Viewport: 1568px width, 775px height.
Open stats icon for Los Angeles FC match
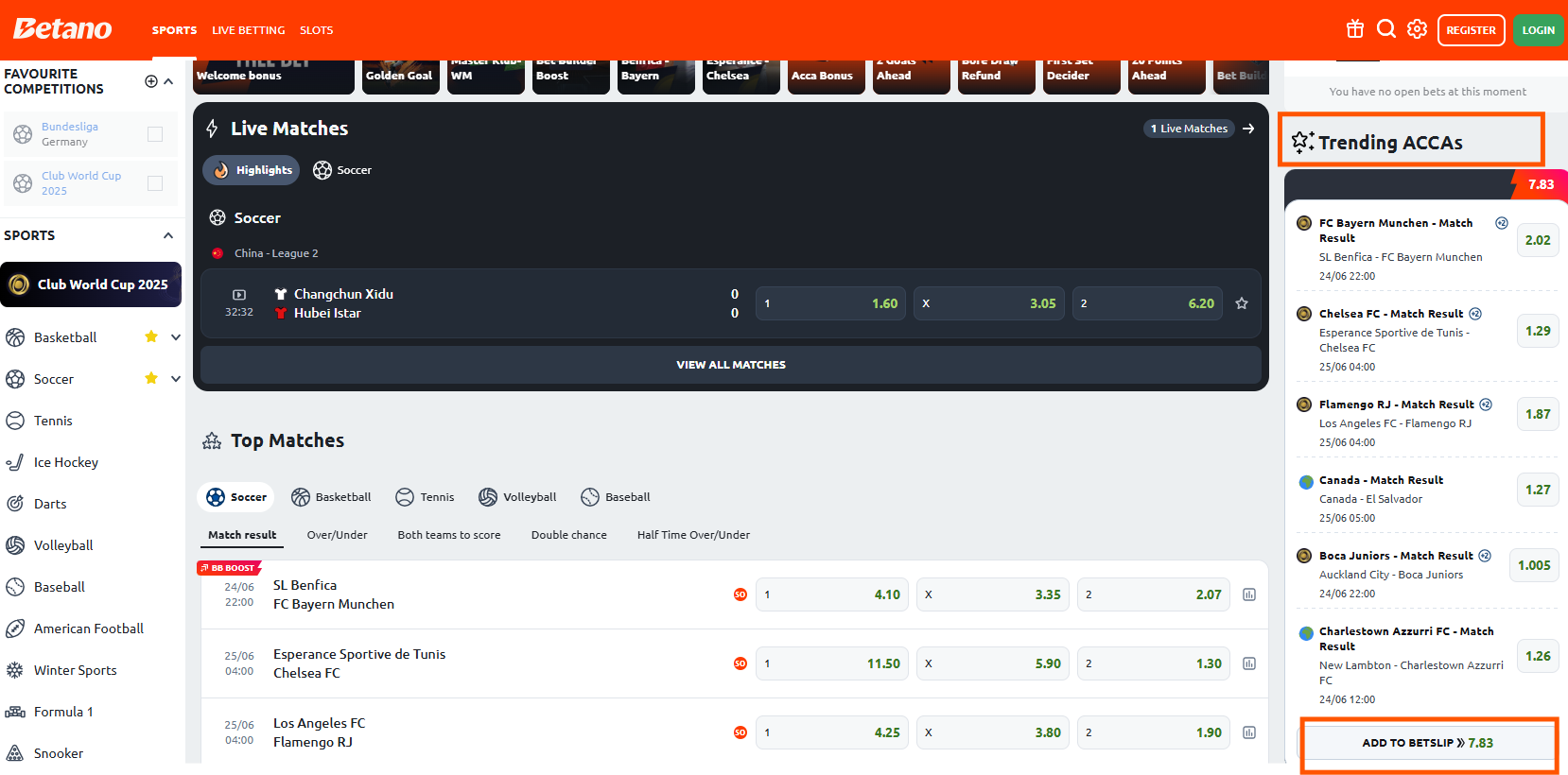click(1249, 732)
